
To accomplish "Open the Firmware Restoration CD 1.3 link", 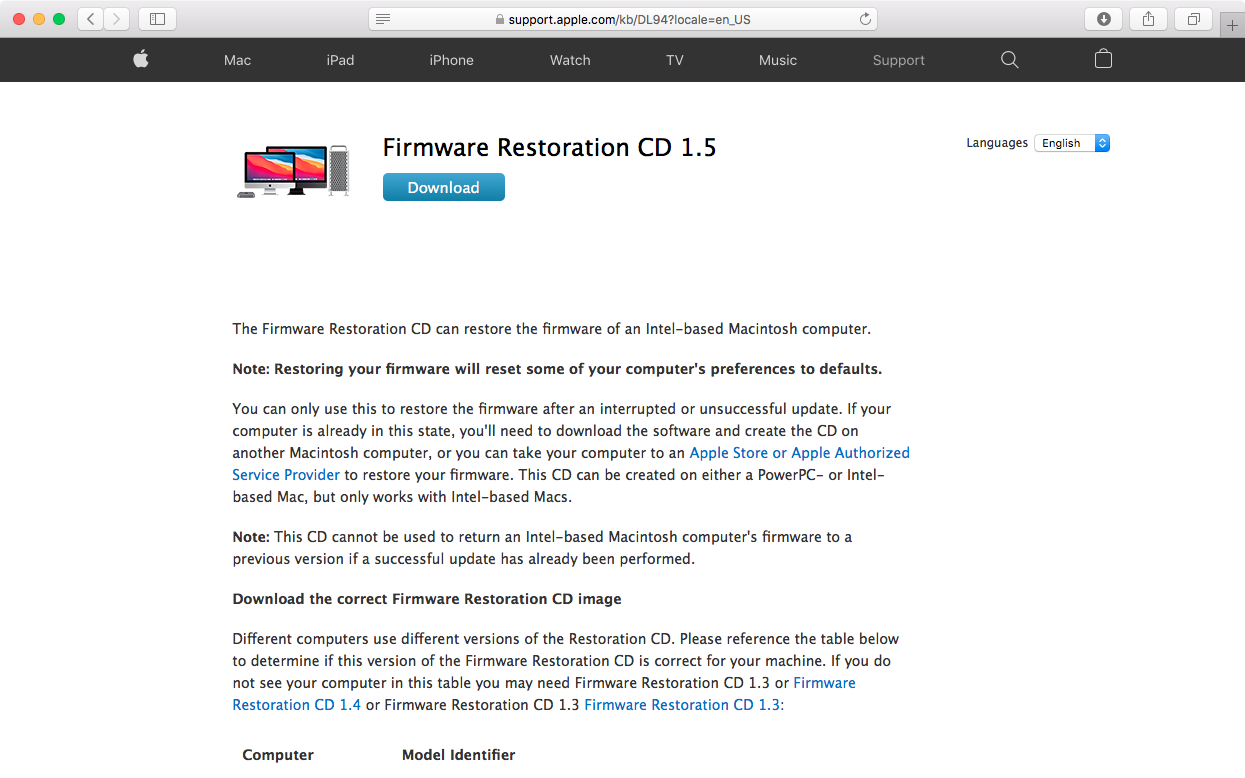I will coord(684,705).
